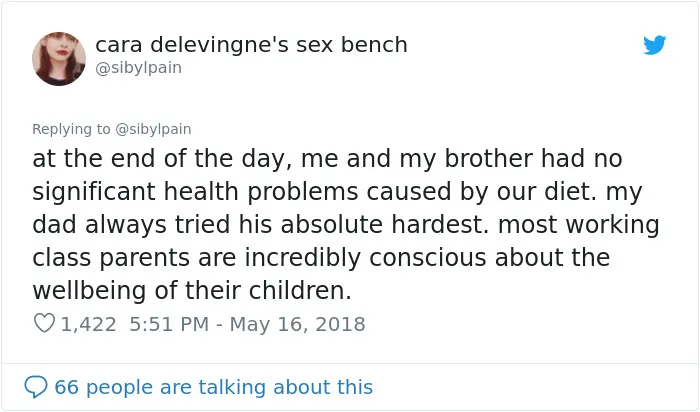Open the 5:51 PM time link
Image resolution: width=700 pixels, height=412 pixels.
pyautogui.click(x=169, y=324)
